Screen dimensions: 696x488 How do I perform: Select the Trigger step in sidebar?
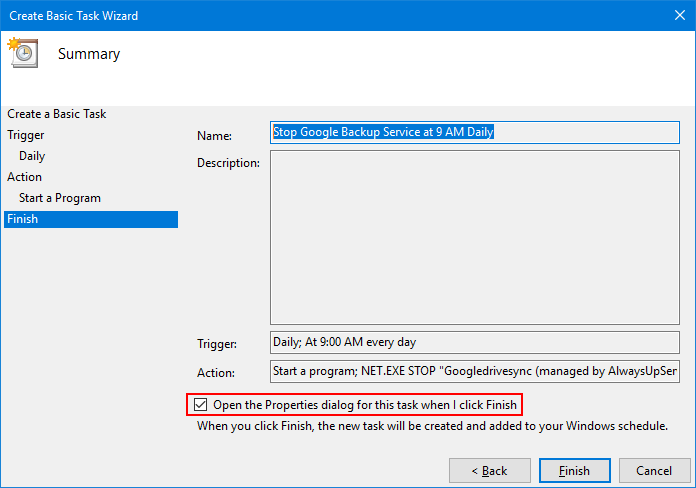pyautogui.click(x=26, y=135)
